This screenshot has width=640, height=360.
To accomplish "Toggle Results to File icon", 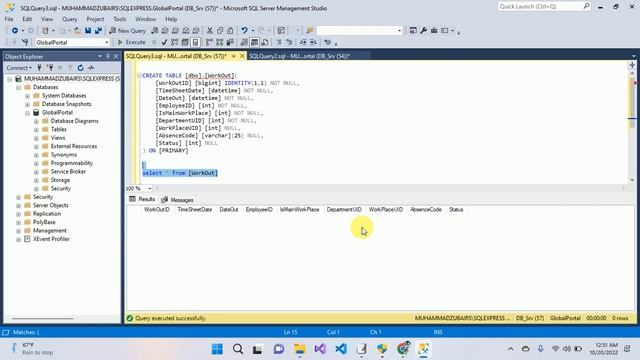I will 265,42.
